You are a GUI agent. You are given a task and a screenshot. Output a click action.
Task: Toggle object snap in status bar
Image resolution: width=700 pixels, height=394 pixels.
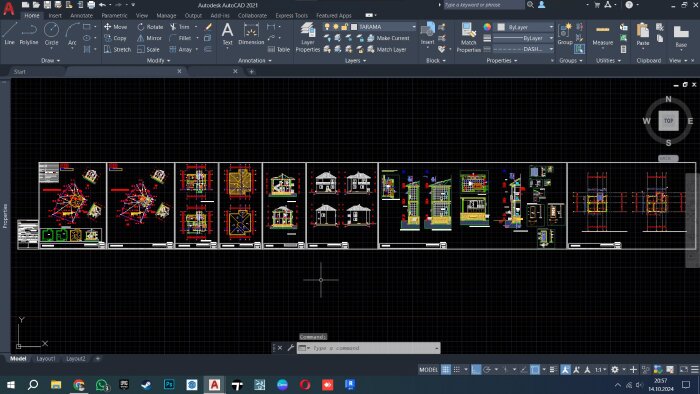pyautogui.click(x=535, y=369)
